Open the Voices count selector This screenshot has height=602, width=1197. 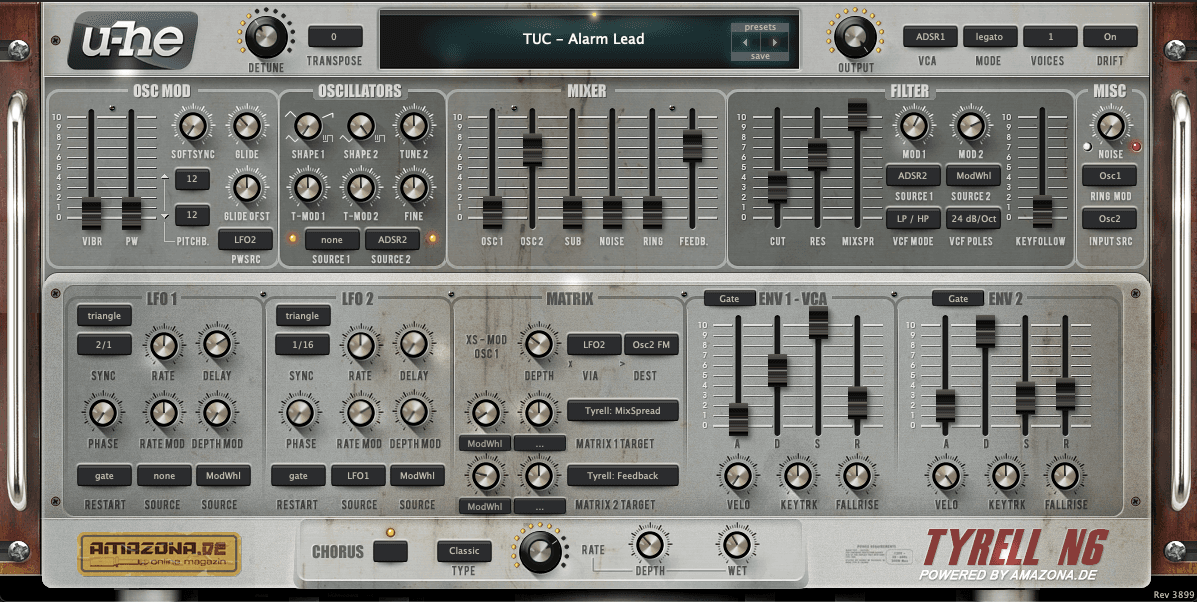[x=1050, y=37]
